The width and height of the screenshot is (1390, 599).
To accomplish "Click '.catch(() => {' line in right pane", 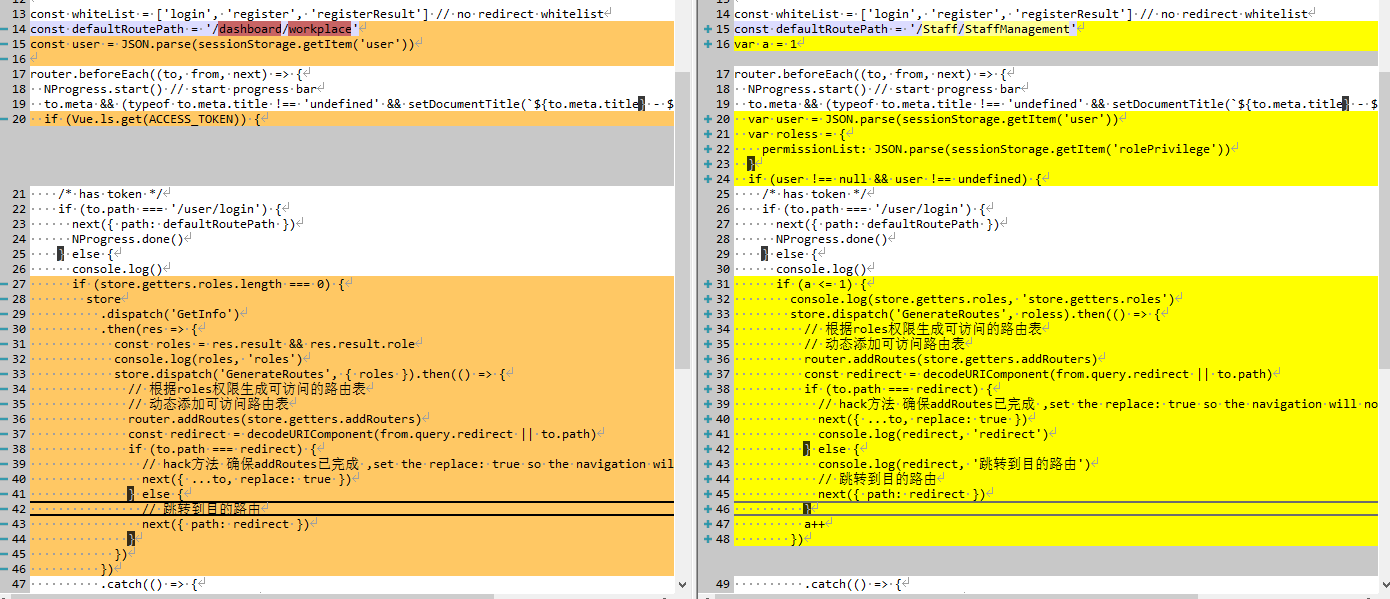I will 853,584.
